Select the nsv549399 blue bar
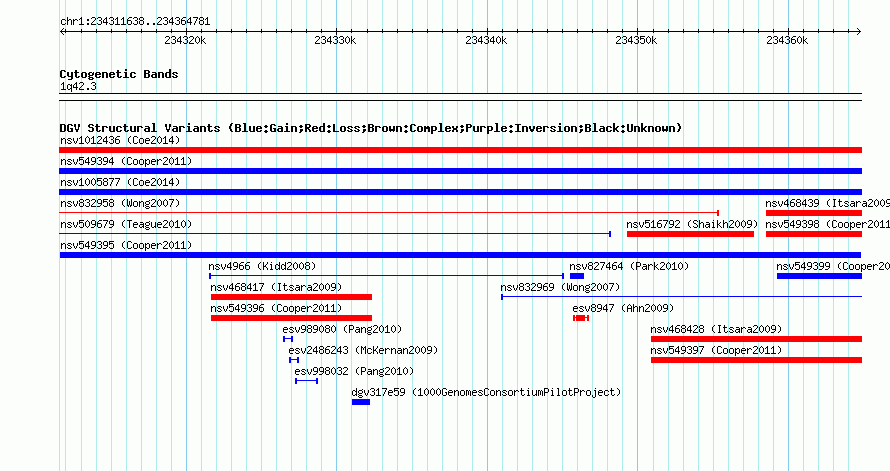Viewport: 890px width, 471px height. [819, 276]
